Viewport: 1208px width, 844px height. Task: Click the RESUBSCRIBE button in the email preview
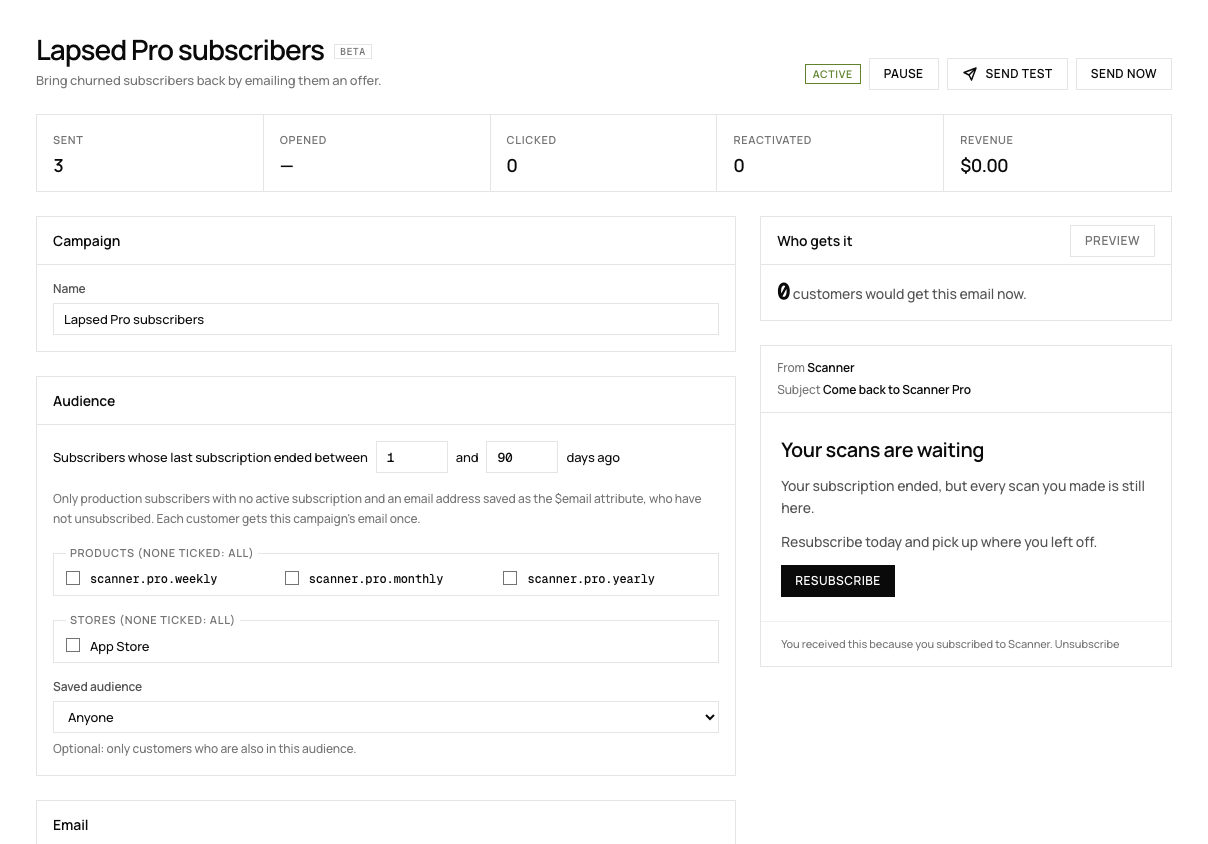pyautogui.click(x=837, y=581)
